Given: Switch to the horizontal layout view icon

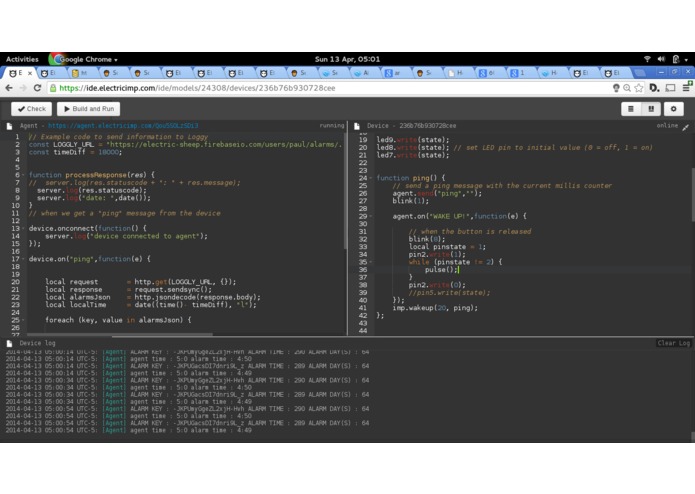Looking at the screenshot, I should tap(631, 109).
